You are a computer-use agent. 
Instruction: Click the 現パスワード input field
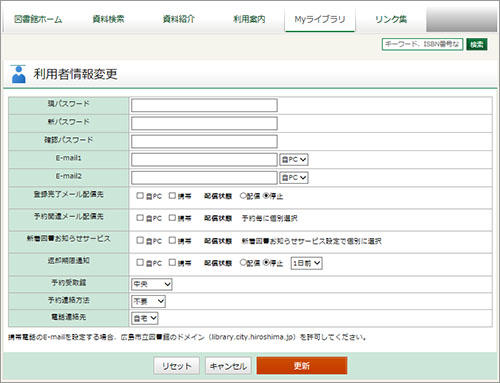tap(204, 105)
